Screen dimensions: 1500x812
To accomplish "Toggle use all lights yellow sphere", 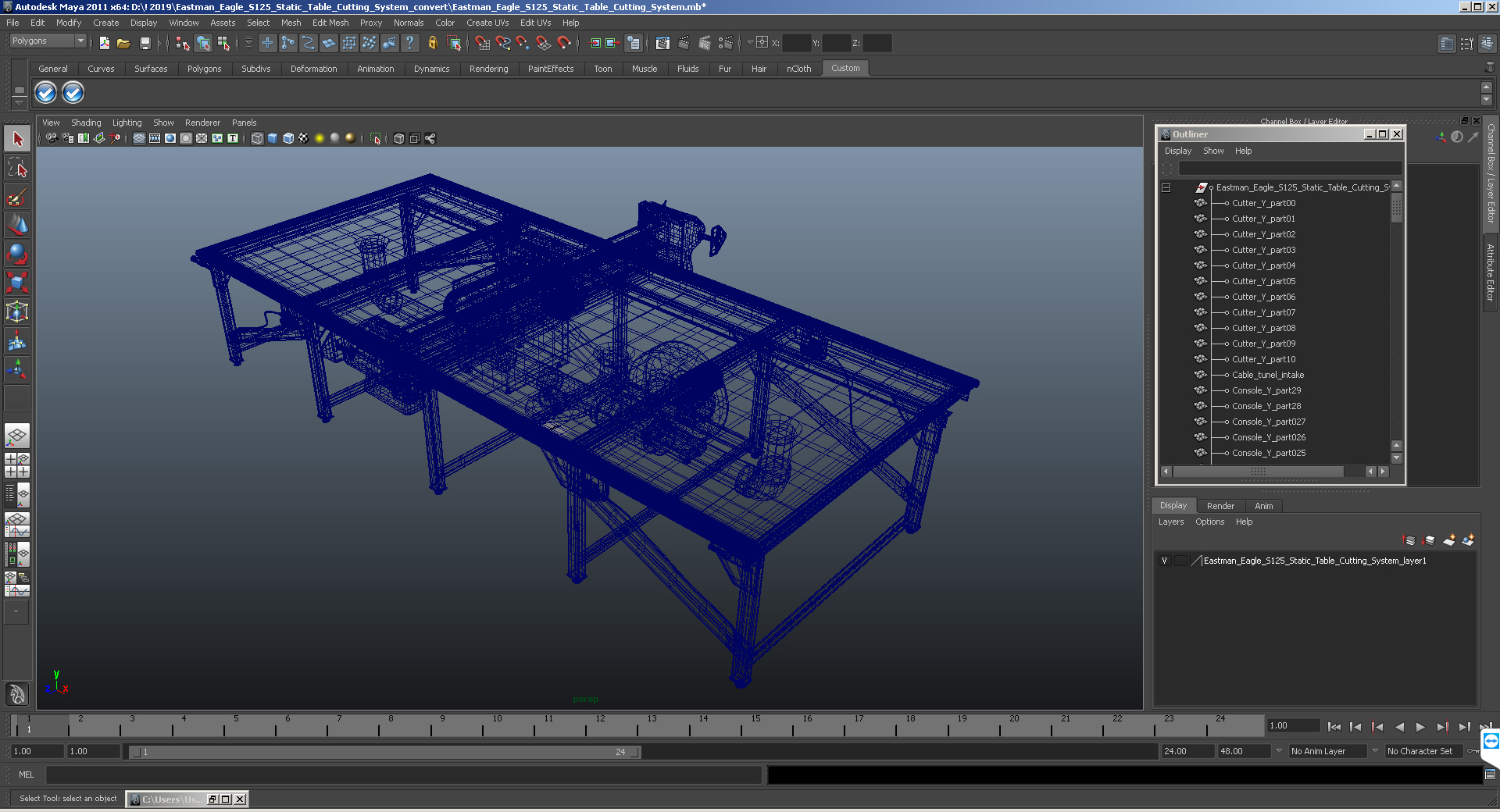I will (x=320, y=138).
